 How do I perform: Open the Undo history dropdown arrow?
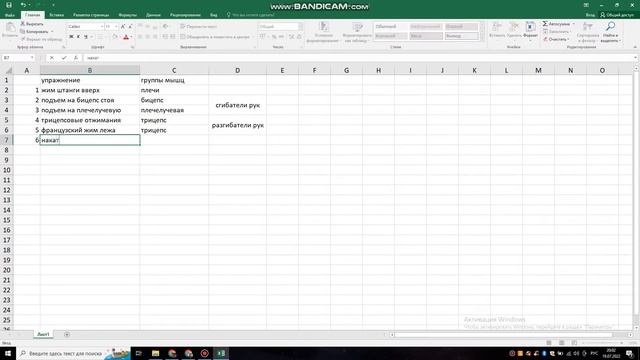coord(30,5)
